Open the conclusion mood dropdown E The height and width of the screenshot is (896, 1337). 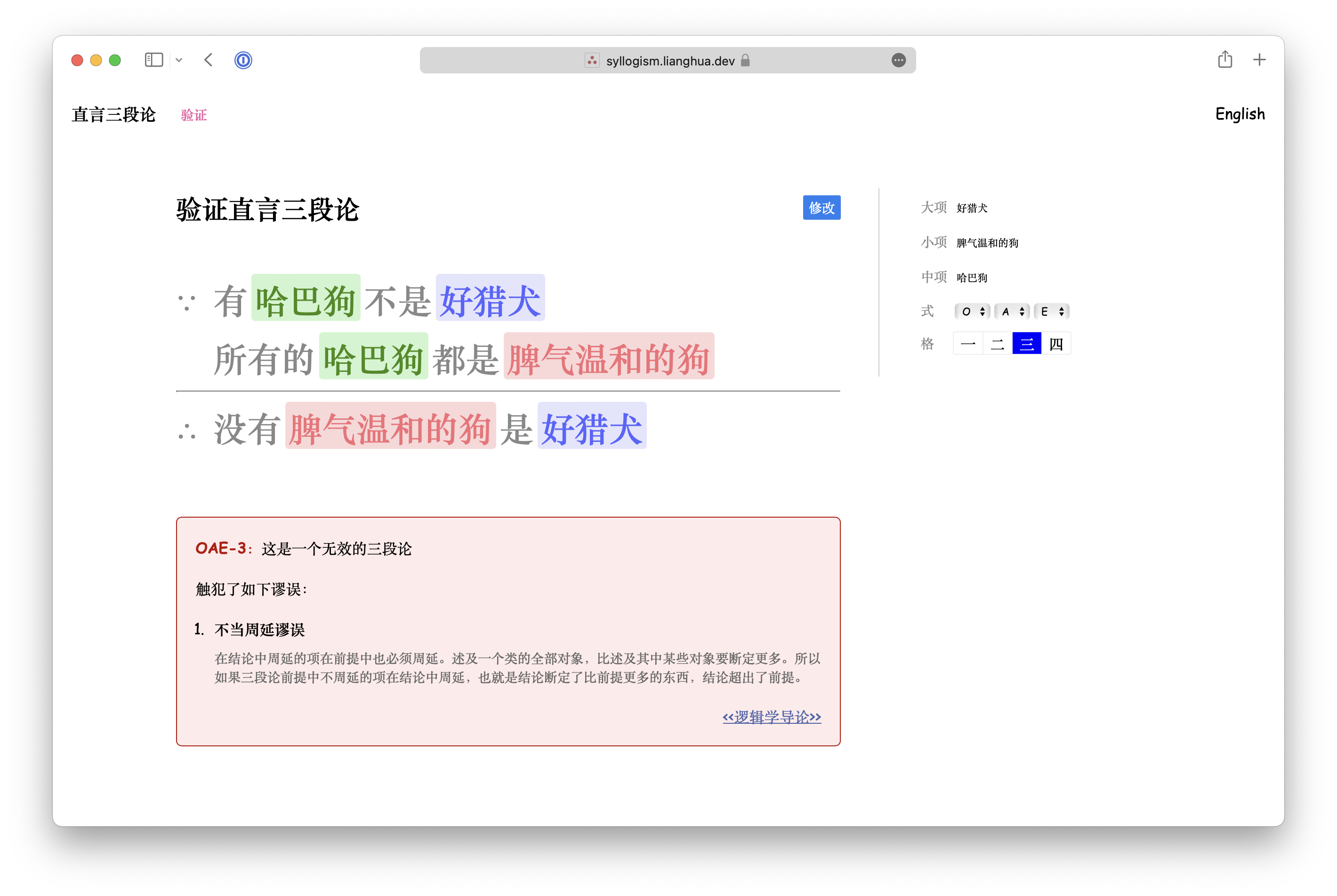[1051, 312]
